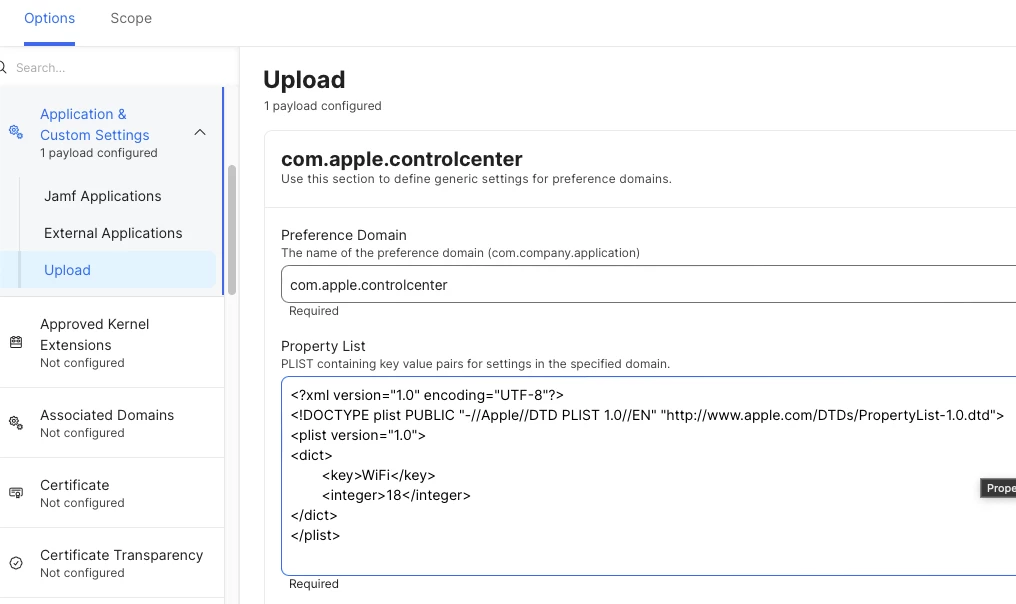Click the Preference Domain input field
This screenshot has width=1016, height=604.
(x=648, y=284)
